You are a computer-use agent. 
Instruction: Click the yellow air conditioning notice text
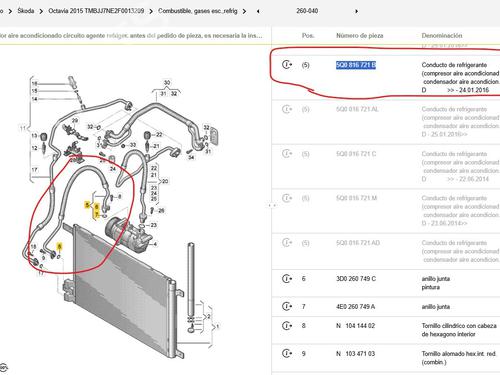pyautogui.click(x=131, y=35)
